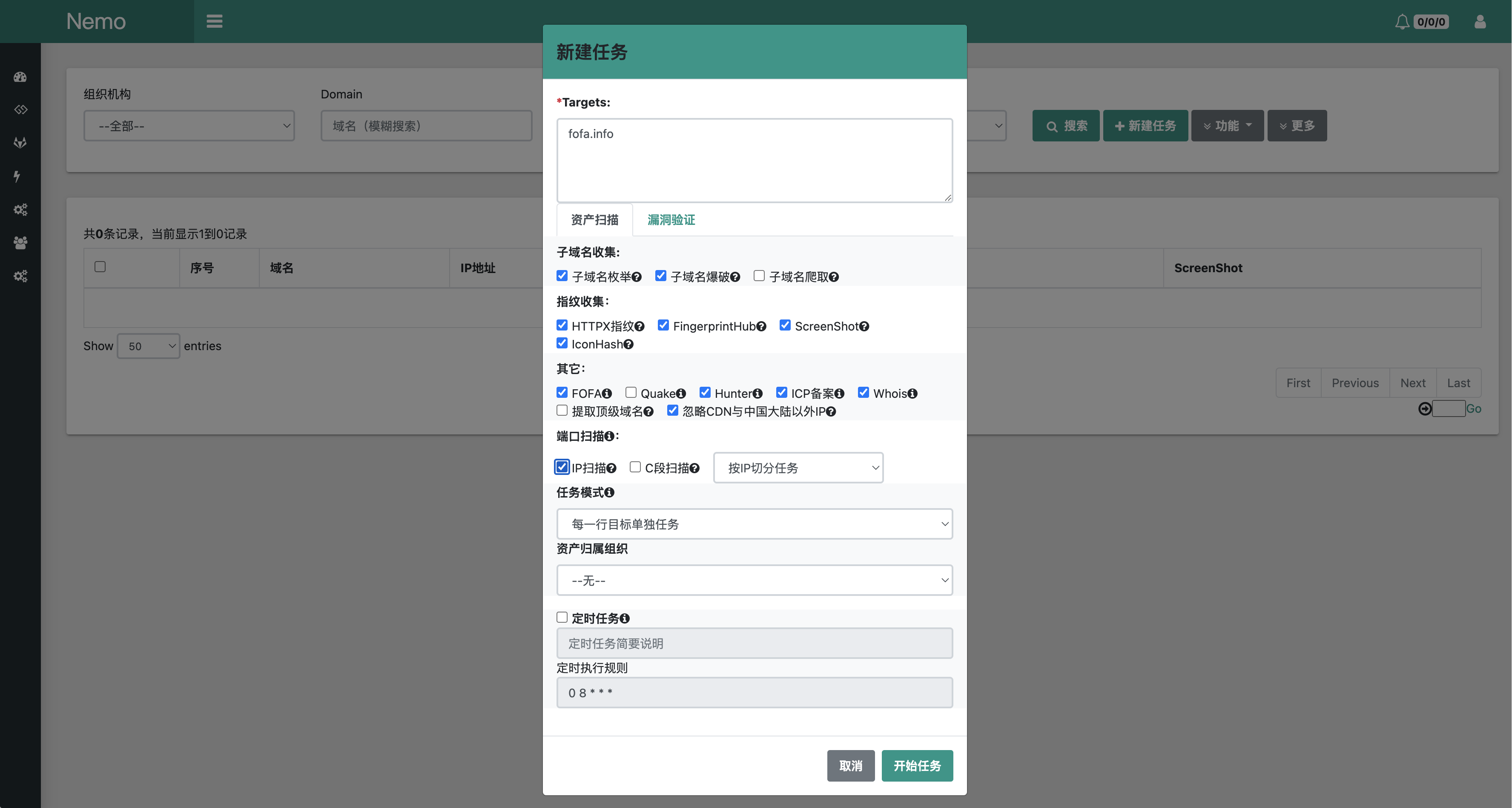Uncheck the C段扫描 checkbox

pyautogui.click(x=635, y=467)
